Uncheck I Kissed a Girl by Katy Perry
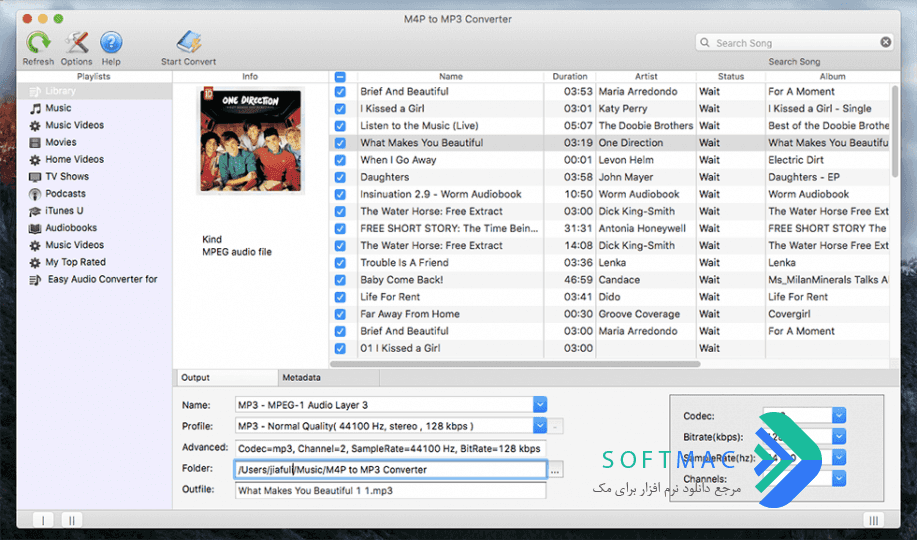 [340, 109]
